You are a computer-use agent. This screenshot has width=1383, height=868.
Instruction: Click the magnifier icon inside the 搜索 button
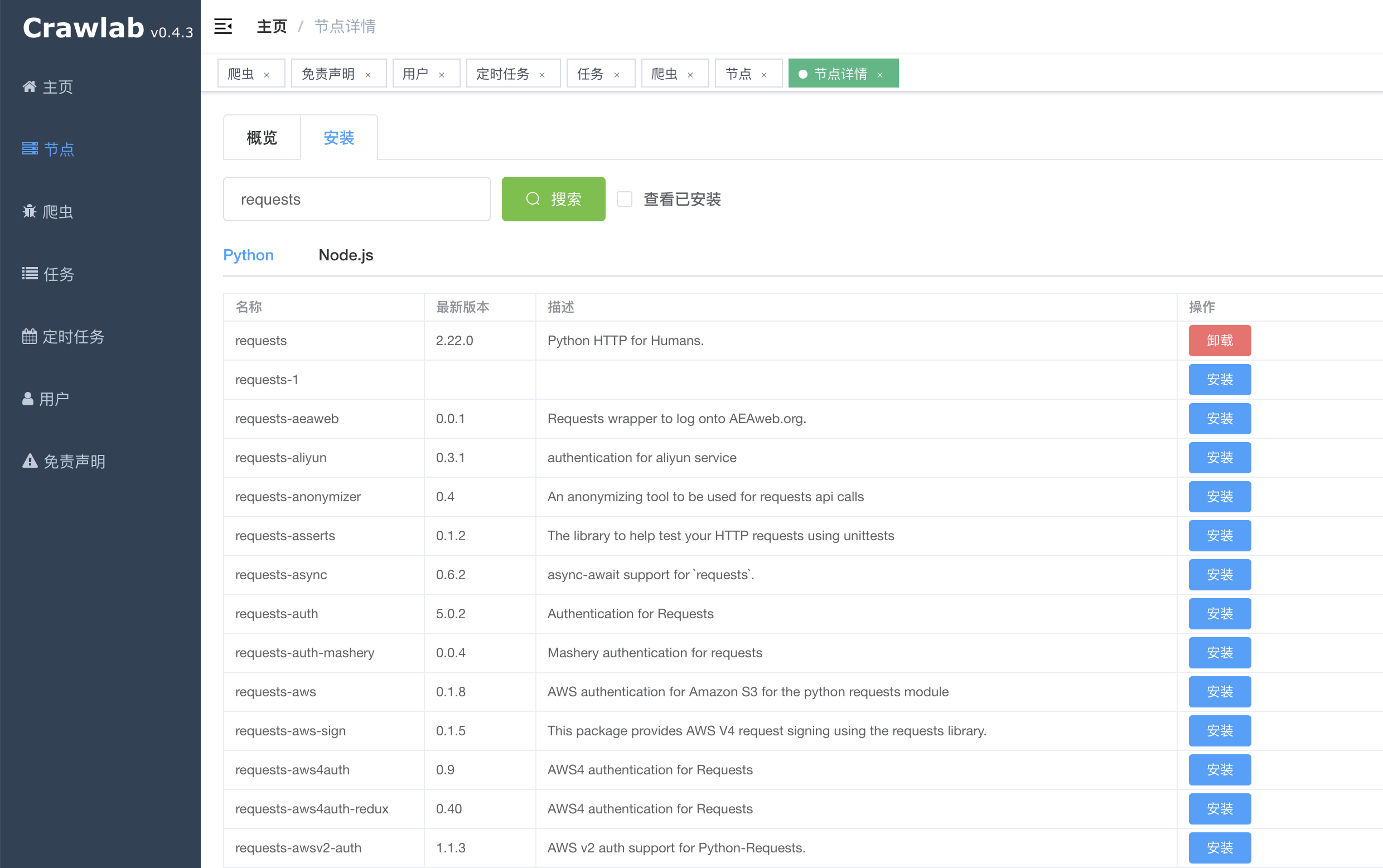point(533,198)
